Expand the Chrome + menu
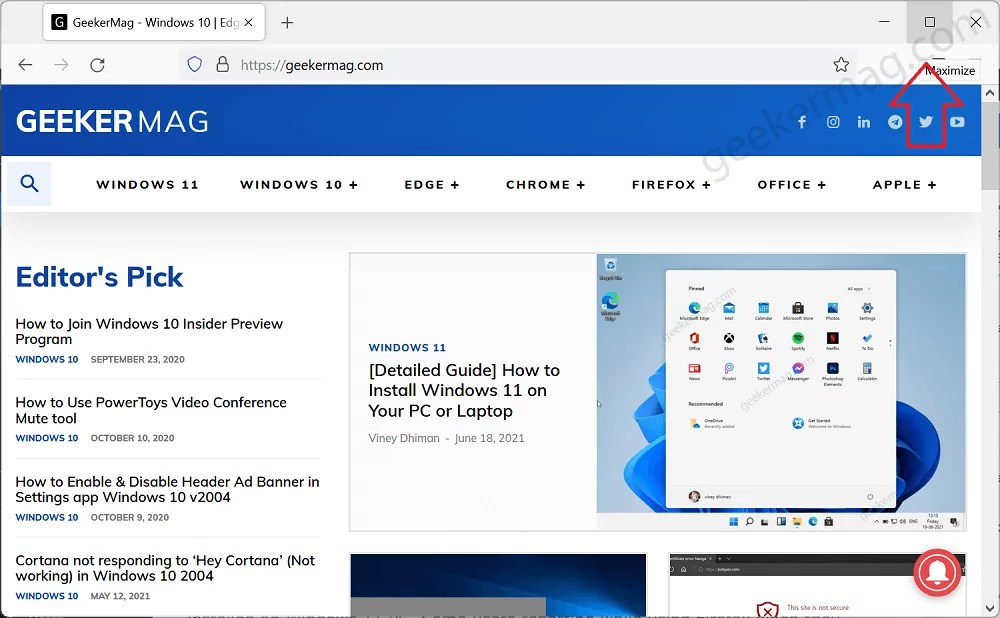Screen dimensions: 1000x618 click(x=545, y=184)
